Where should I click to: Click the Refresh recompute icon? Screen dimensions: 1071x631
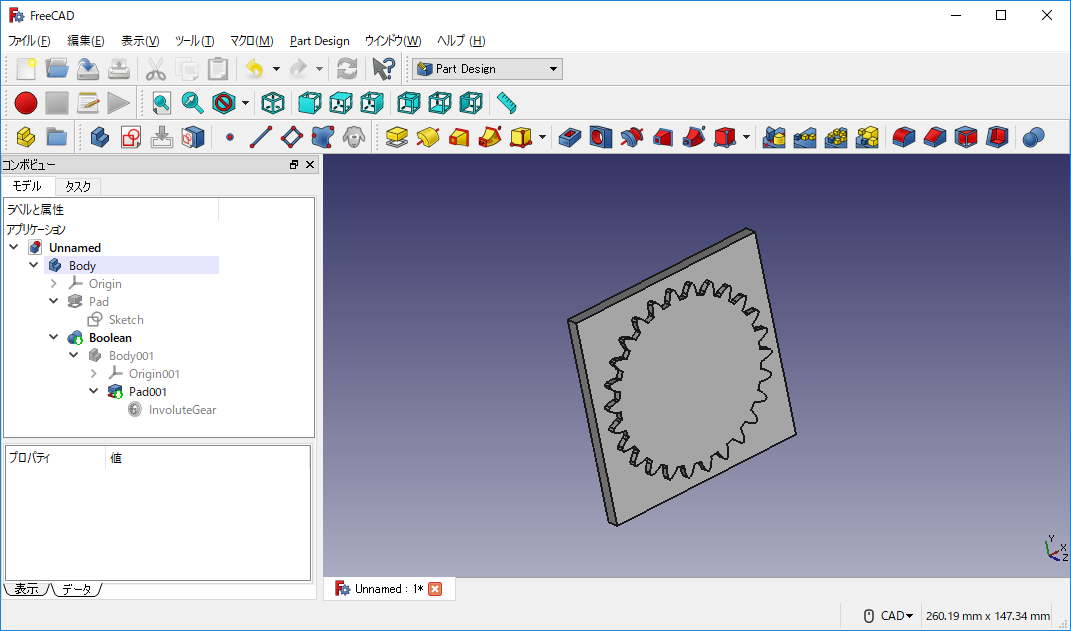coord(348,69)
